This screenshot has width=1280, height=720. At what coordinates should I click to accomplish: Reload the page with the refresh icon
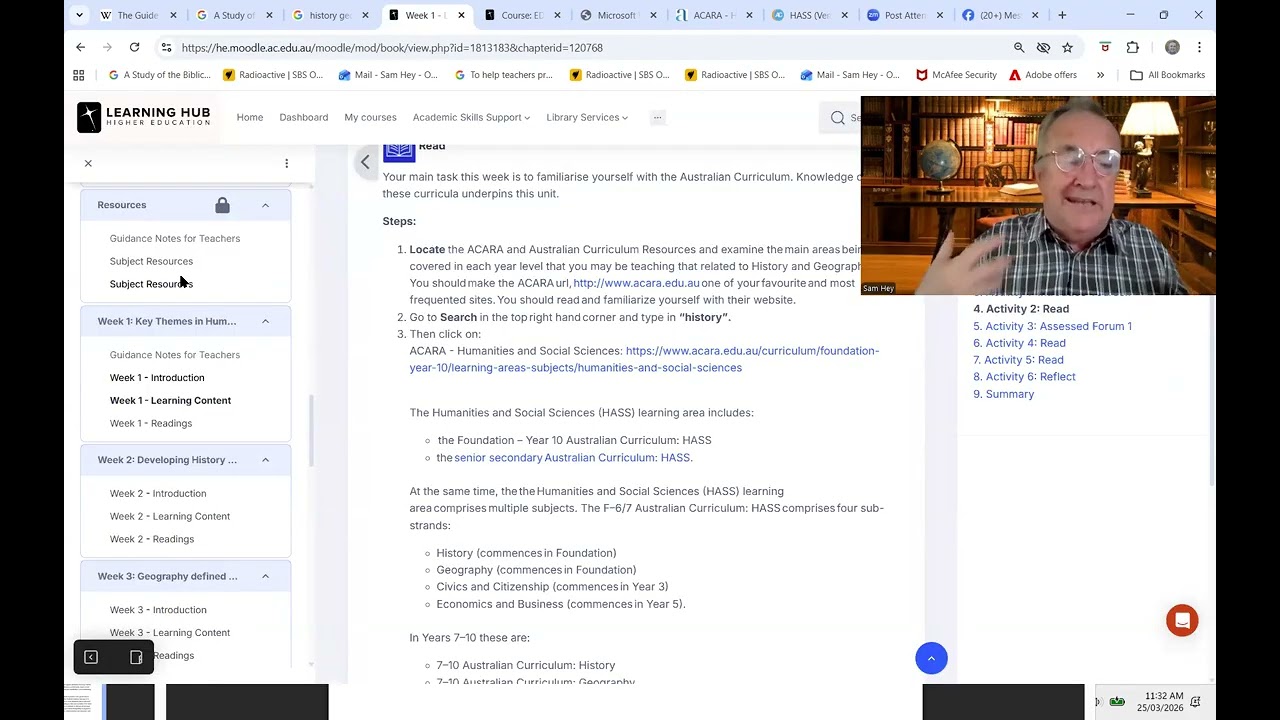click(134, 47)
